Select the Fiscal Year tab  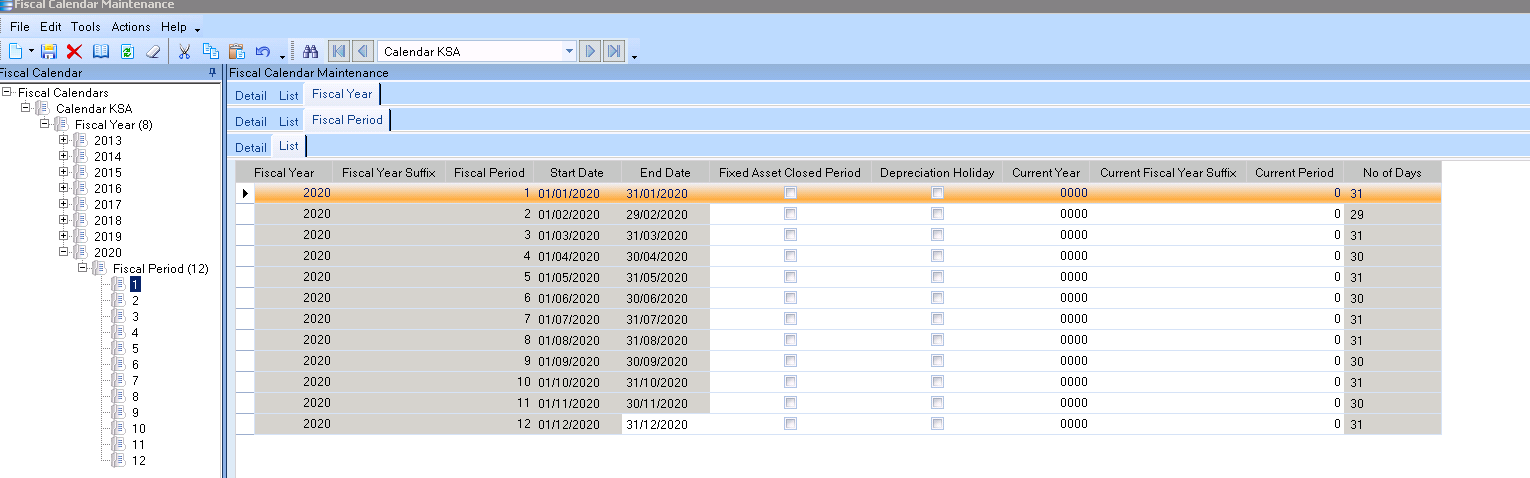(342, 94)
